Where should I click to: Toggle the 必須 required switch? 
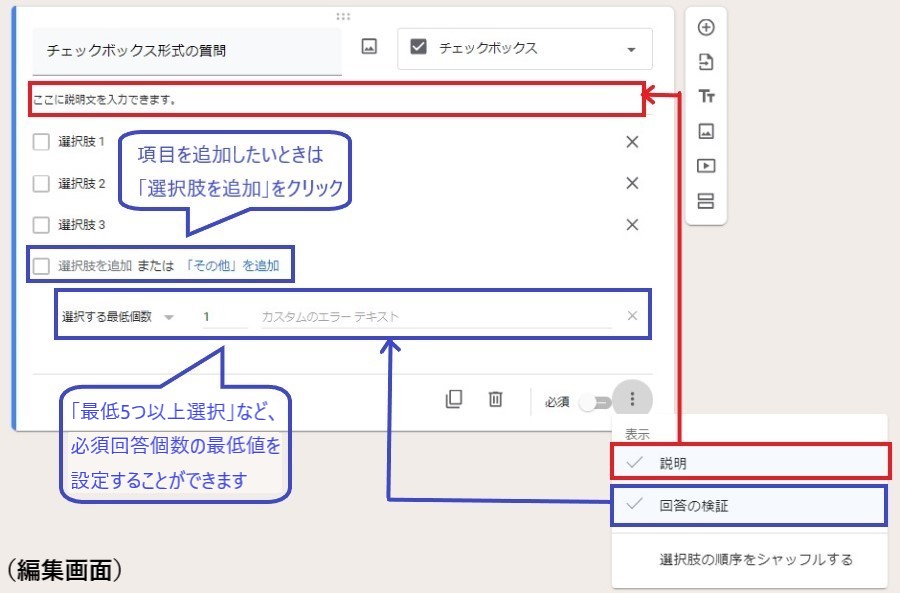pos(600,401)
